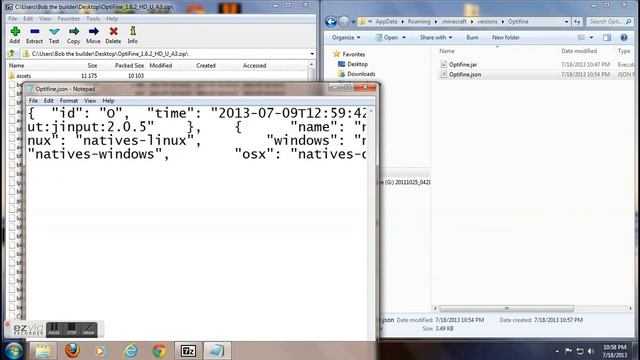Launch Internet Explorer from taskbar
The height and width of the screenshot is (360, 640).
click(130, 351)
